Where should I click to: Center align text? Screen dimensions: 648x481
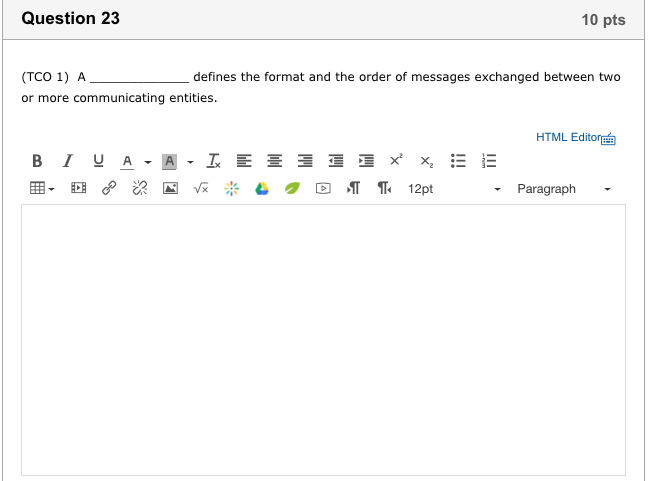(274, 161)
